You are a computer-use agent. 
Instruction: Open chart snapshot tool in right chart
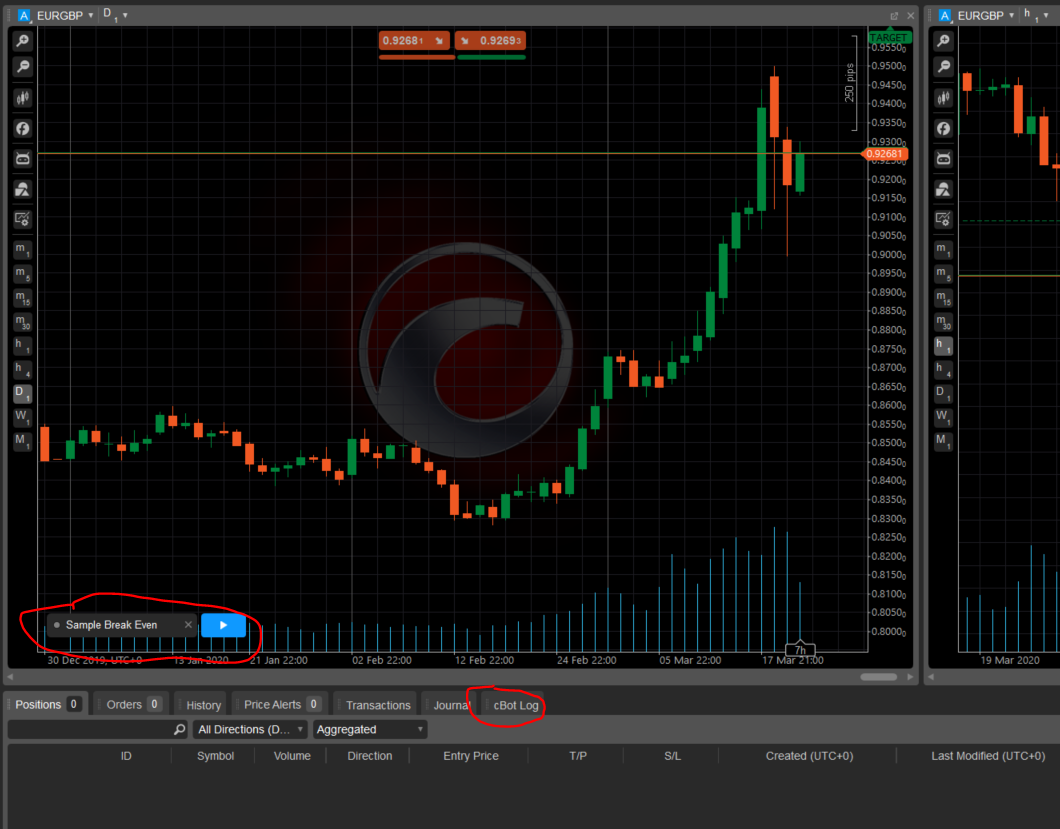pyautogui.click(x=943, y=220)
